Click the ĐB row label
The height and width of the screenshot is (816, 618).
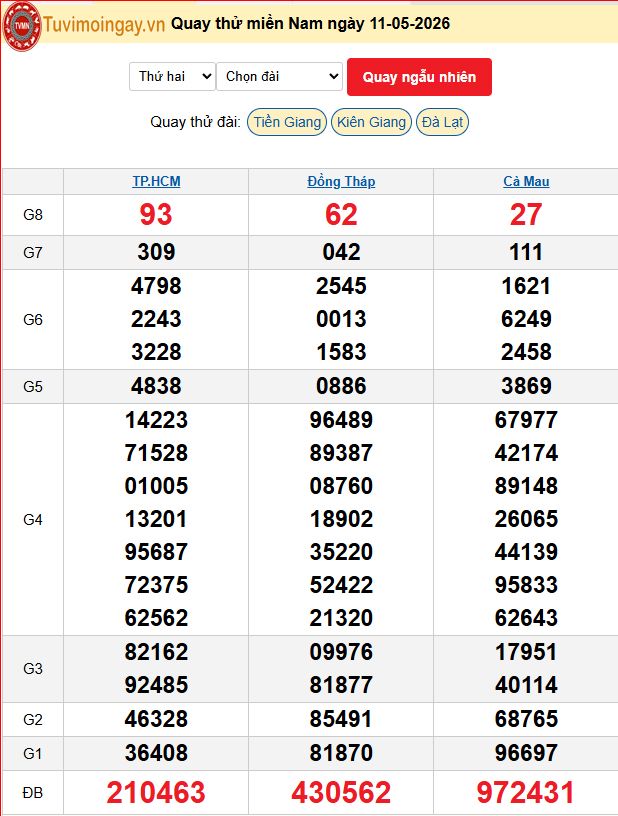[33, 793]
